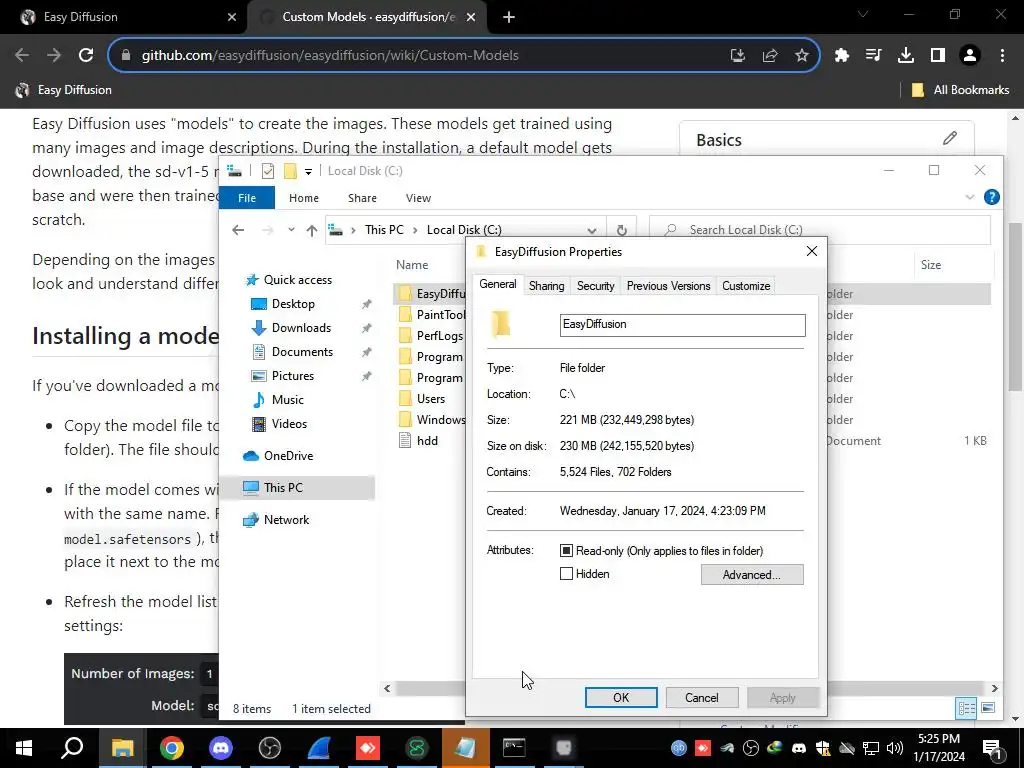The height and width of the screenshot is (768, 1024).
Task: Open Chrome's extensions puzzle icon
Action: [x=842, y=56]
